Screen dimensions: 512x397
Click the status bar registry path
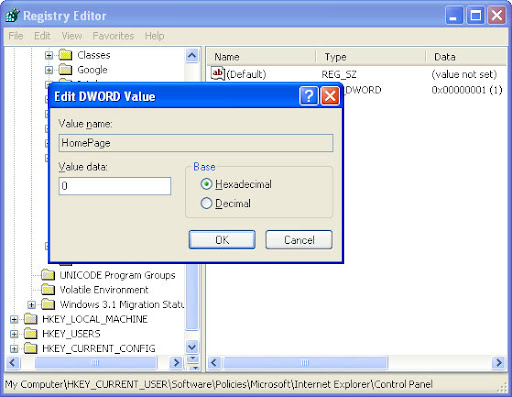[219, 384]
